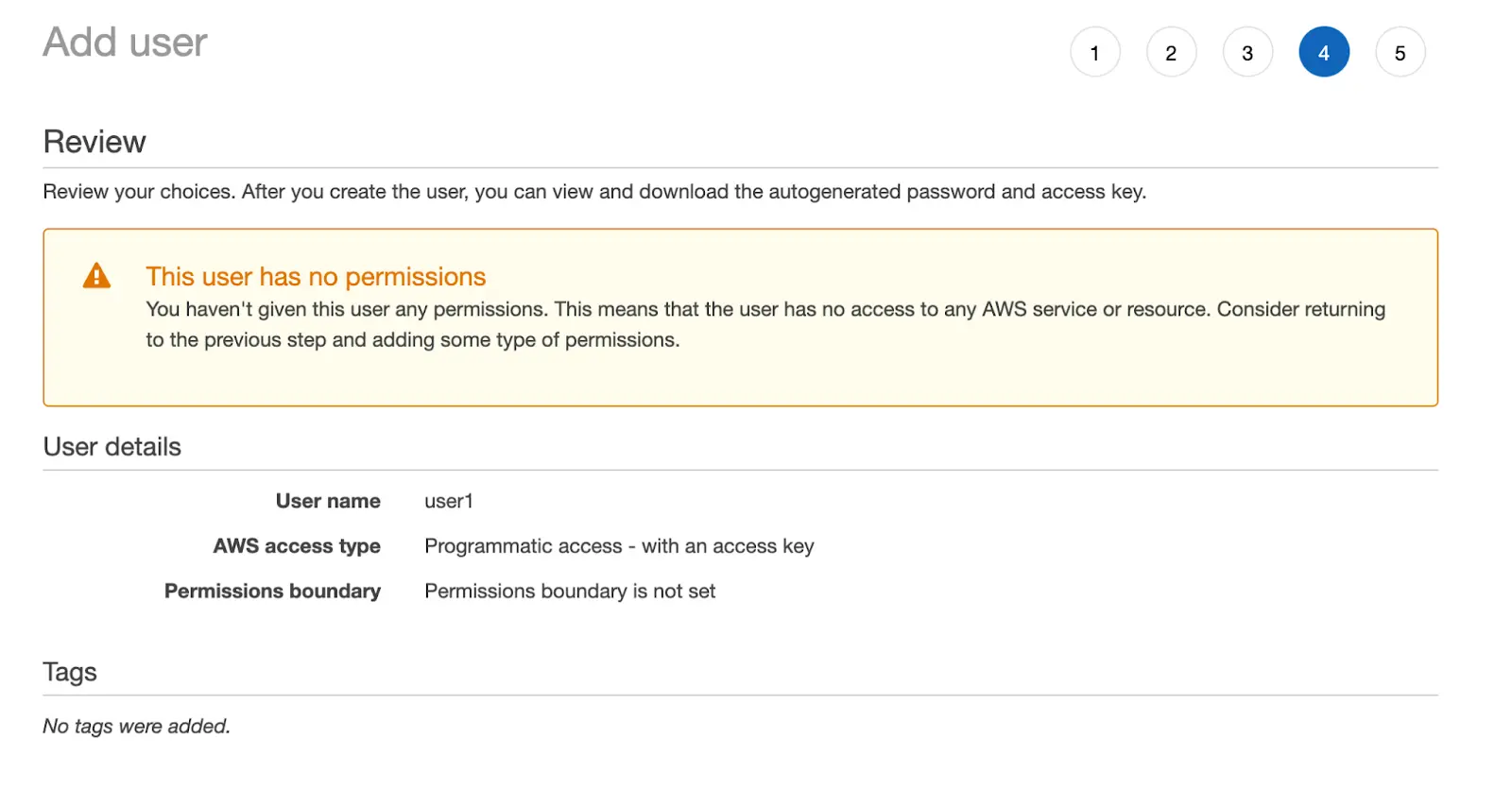Click the 'AWS access type' label
1512x808 pixels.
(297, 546)
